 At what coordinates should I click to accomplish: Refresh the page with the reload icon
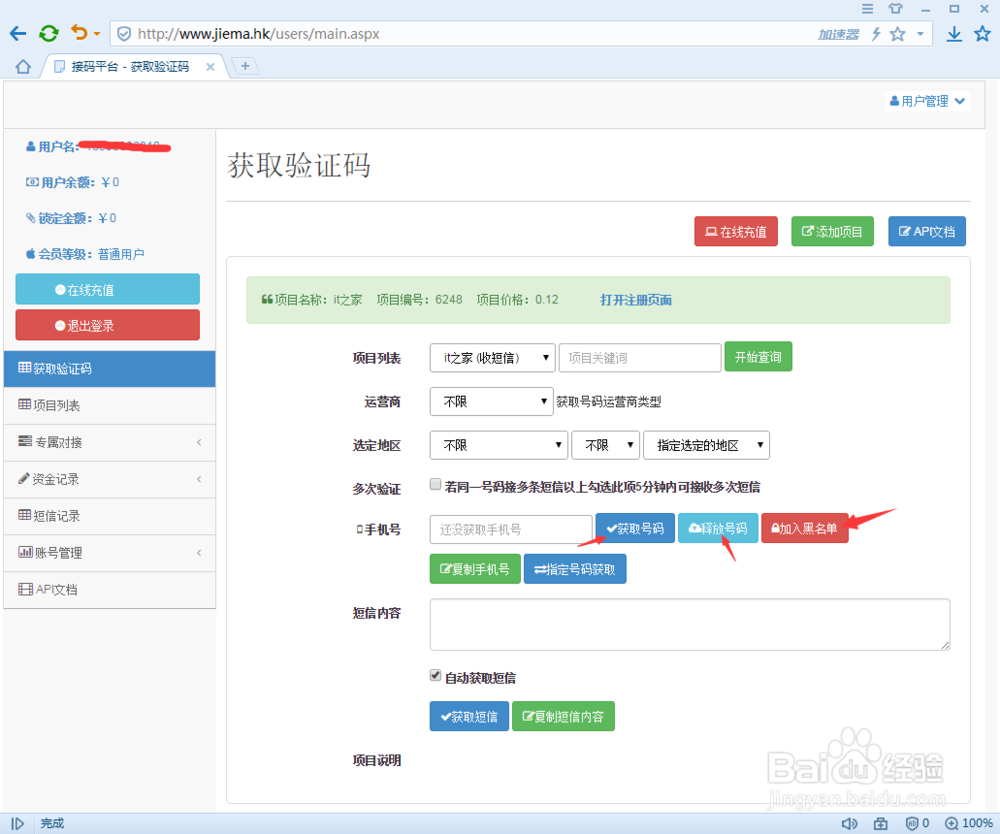(48, 32)
